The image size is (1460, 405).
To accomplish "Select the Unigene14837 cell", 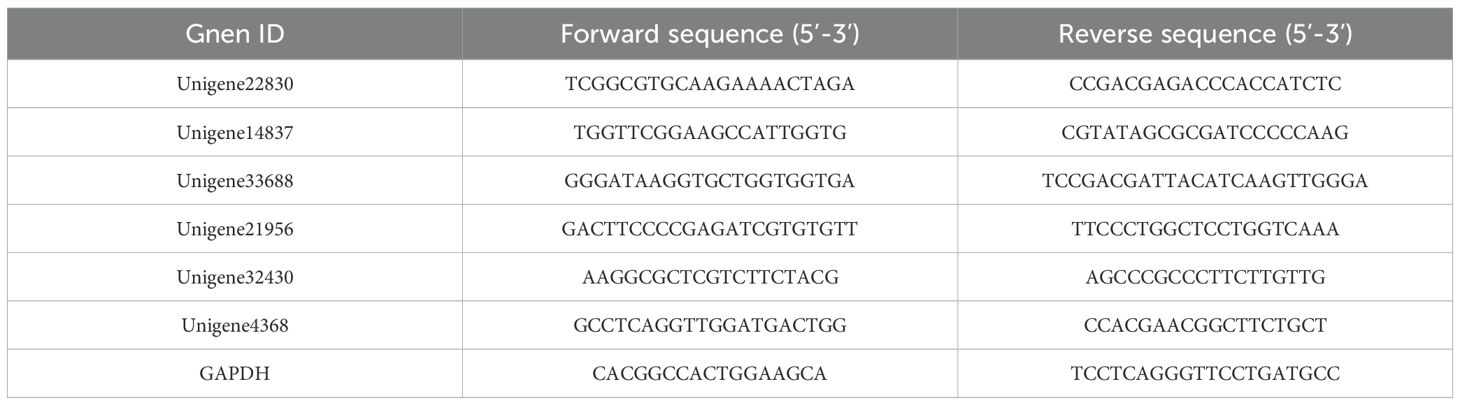I will tap(235, 132).
